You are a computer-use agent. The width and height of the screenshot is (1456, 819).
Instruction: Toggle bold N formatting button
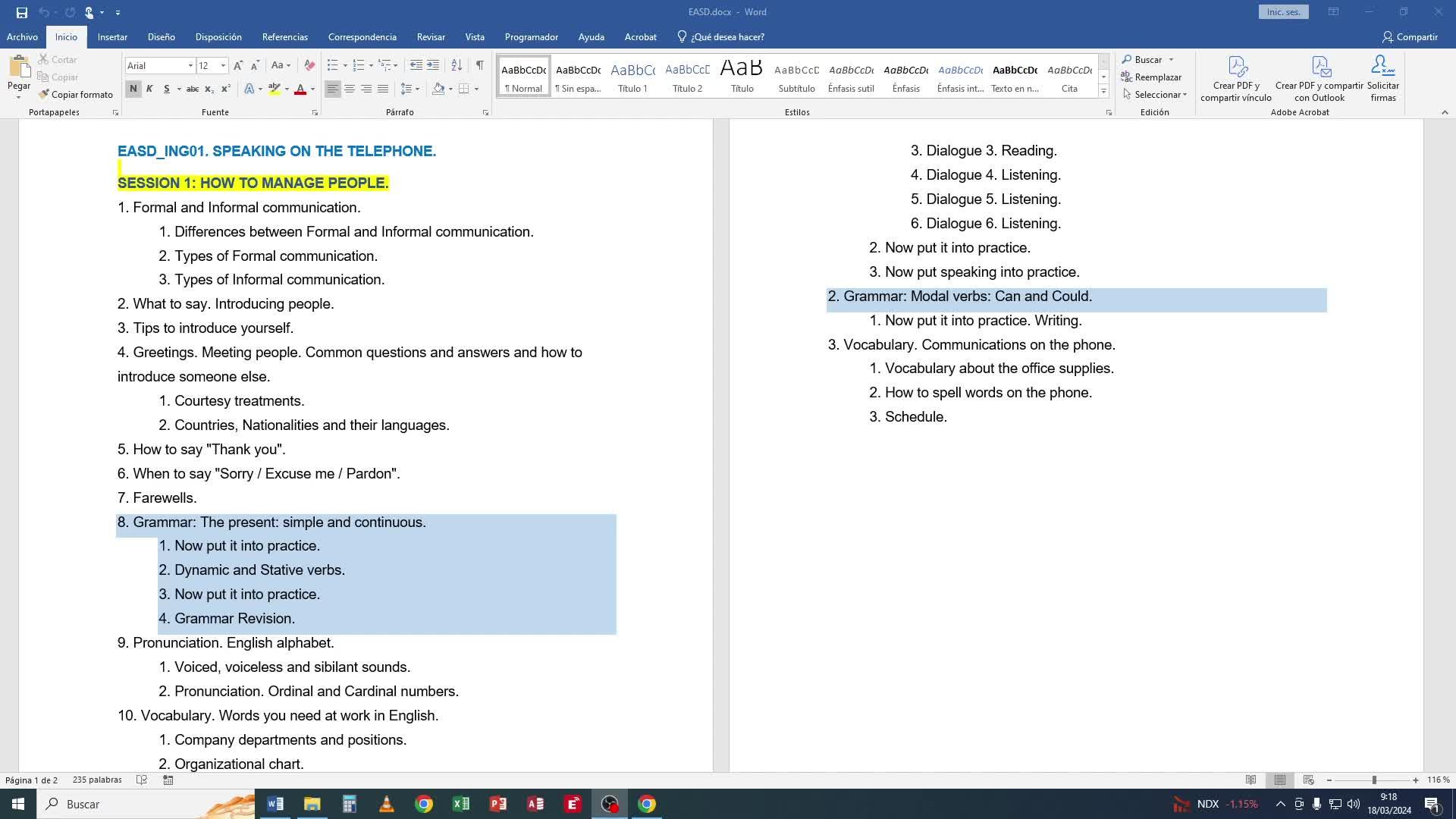pyautogui.click(x=133, y=89)
